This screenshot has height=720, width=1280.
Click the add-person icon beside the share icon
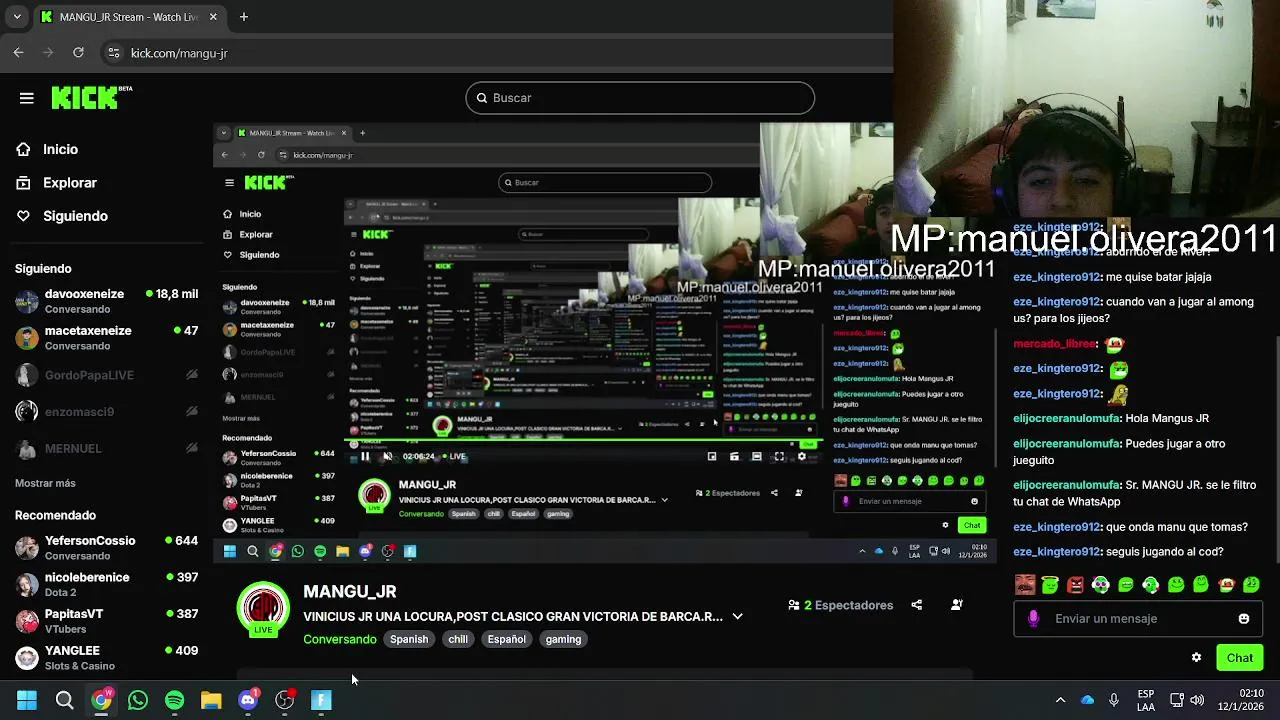pos(956,605)
